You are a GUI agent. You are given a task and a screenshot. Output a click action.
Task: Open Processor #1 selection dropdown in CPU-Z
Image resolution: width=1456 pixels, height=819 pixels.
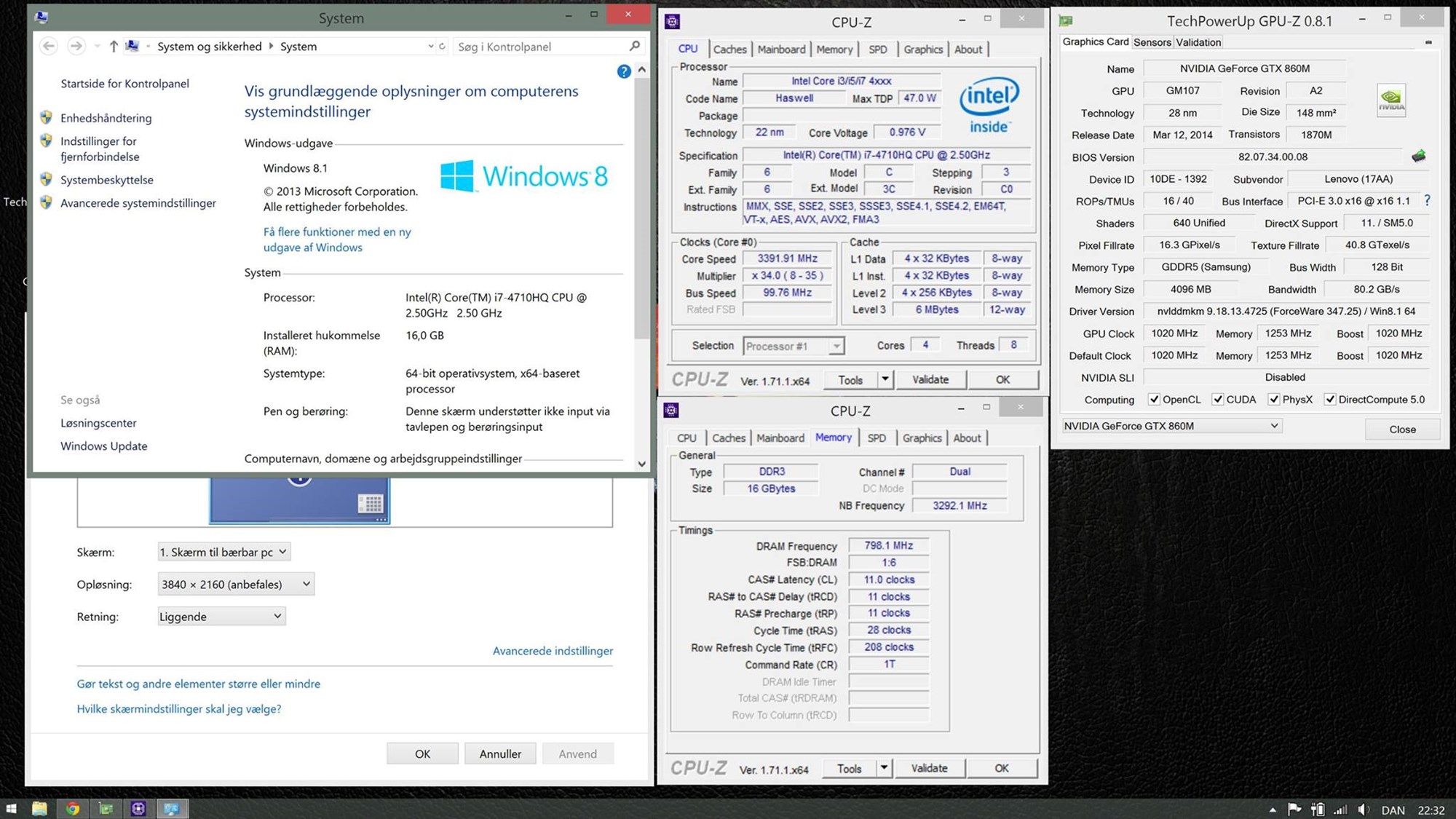(x=794, y=346)
